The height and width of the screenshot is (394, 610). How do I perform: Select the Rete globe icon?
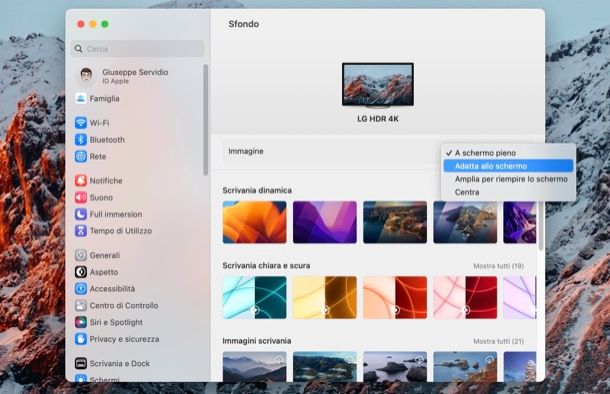pyautogui.click(x=81, y=156)
